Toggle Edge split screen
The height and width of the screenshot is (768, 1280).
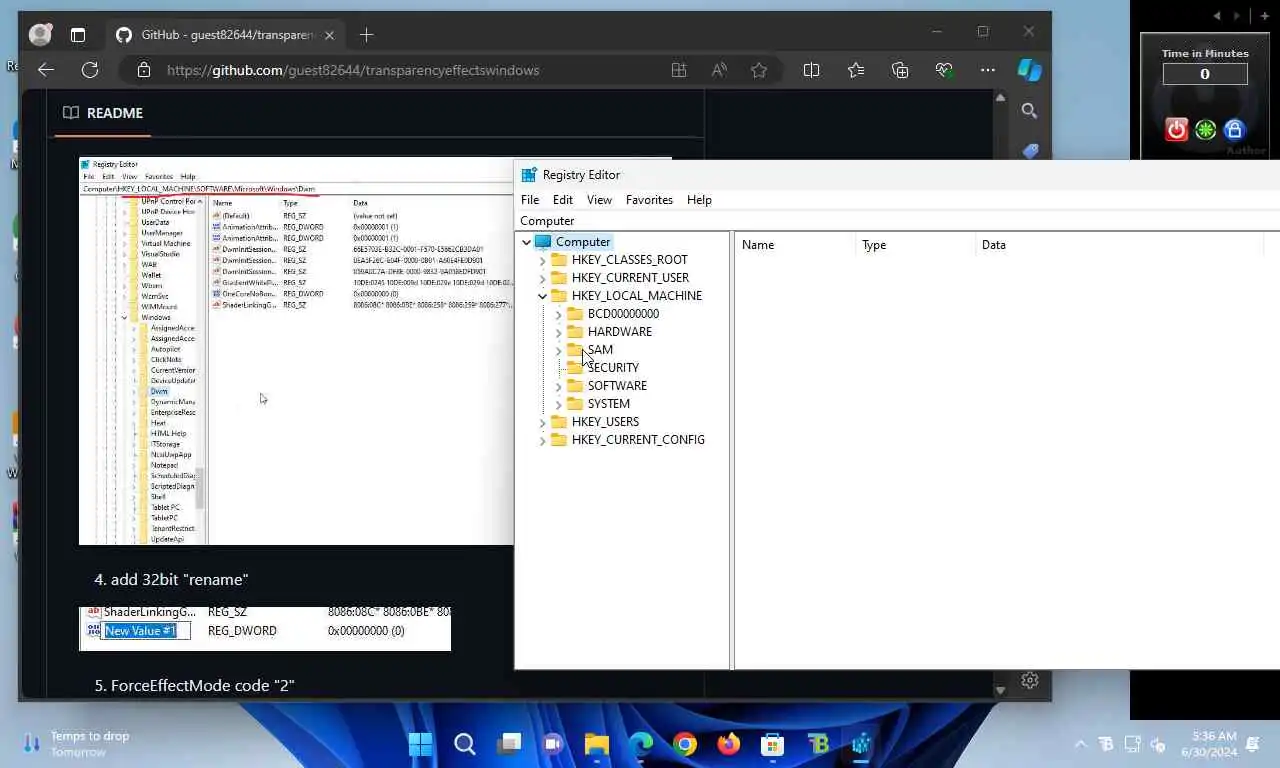tap(811, 70)
